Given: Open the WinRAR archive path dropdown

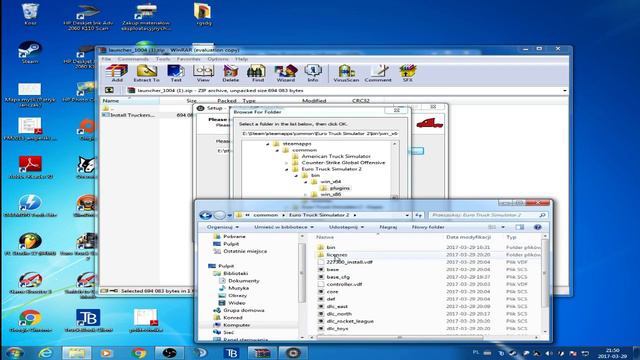Looking at the screenshot, I should (565, 91).
